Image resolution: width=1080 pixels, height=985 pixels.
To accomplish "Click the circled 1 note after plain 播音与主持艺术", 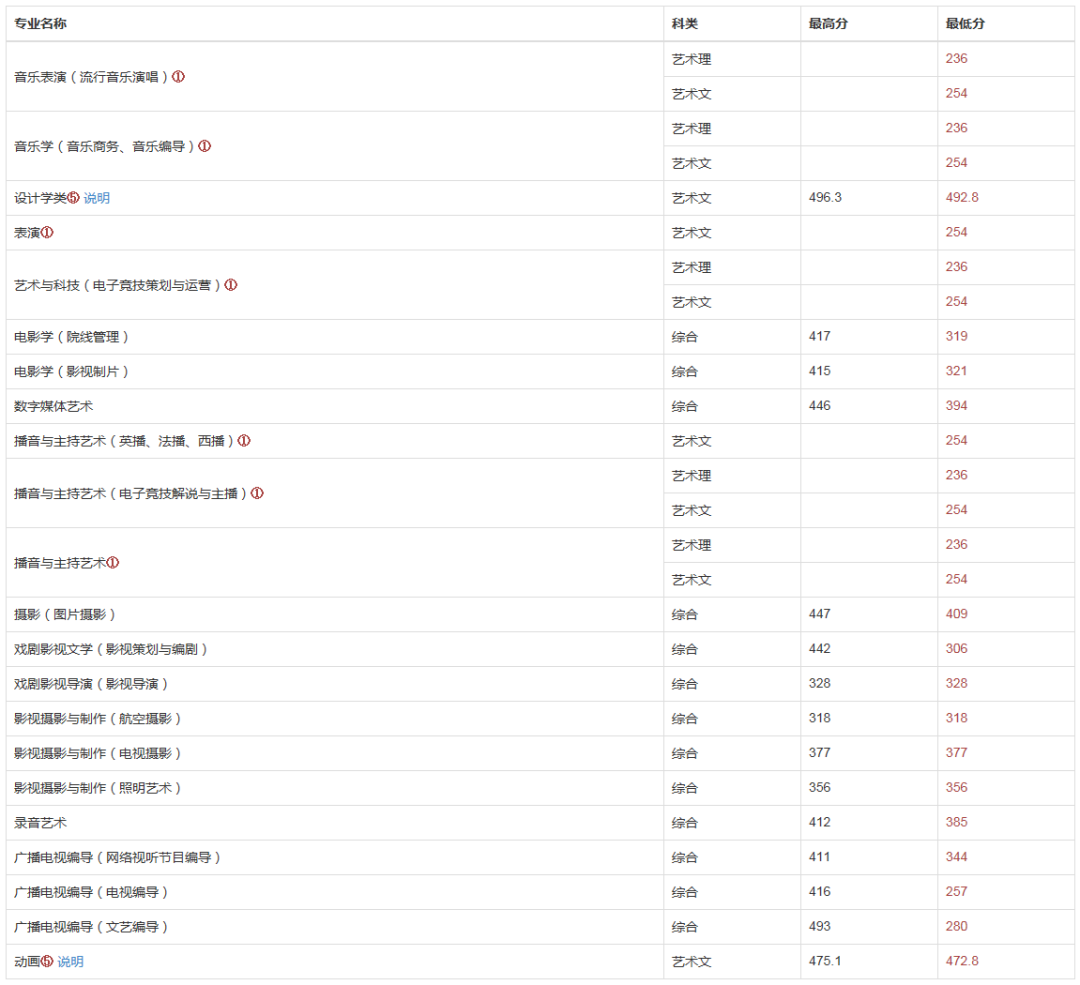I will pyautogui.click(x=113, y=563).
